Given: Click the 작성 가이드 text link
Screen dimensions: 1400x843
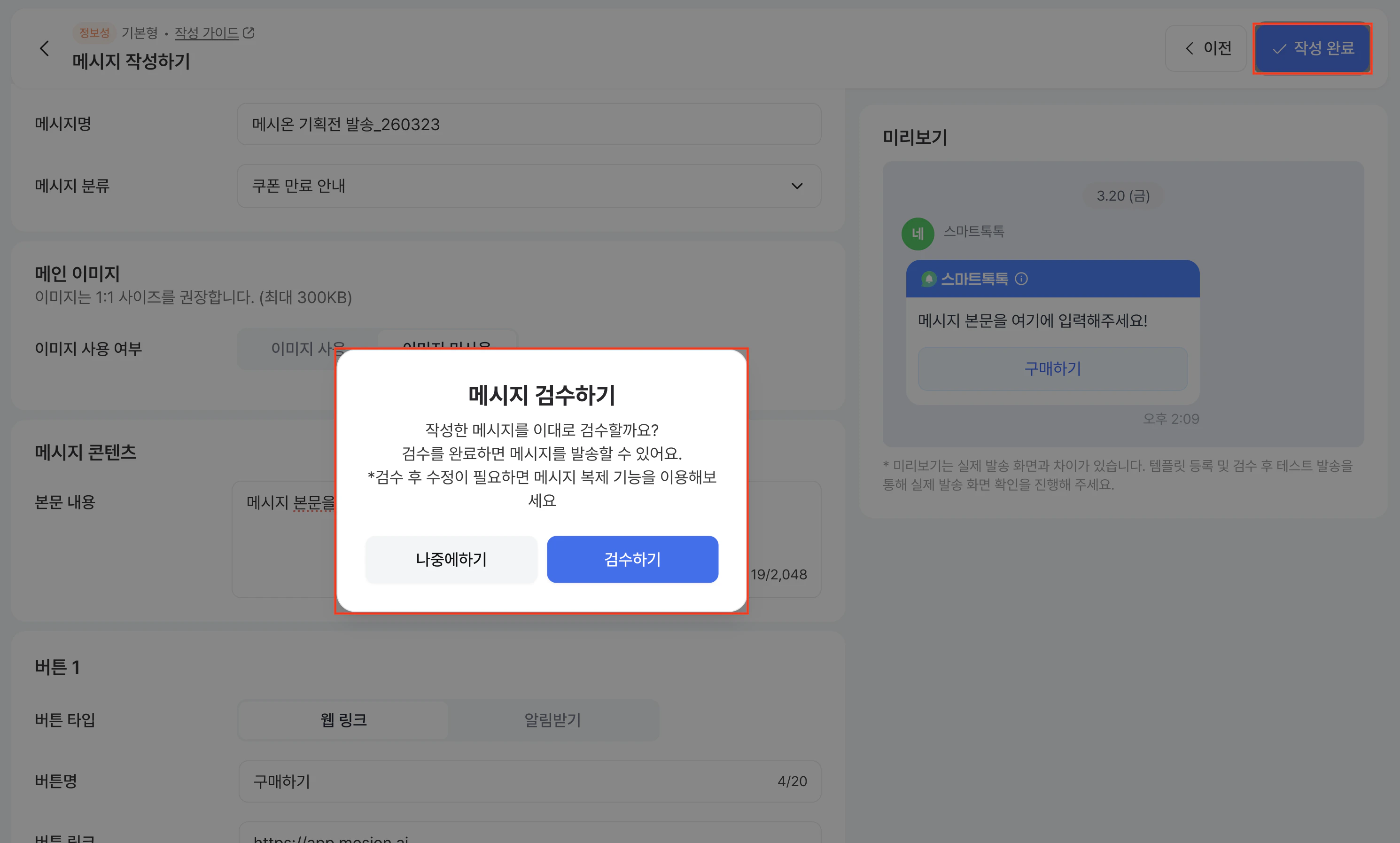Looking at the screenshot, I should [206, 32].
